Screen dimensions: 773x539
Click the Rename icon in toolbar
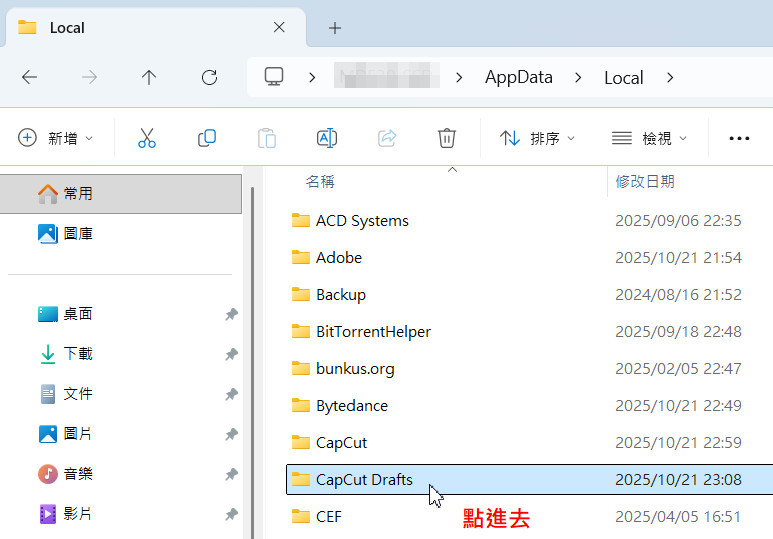click(x=326, y=139)
